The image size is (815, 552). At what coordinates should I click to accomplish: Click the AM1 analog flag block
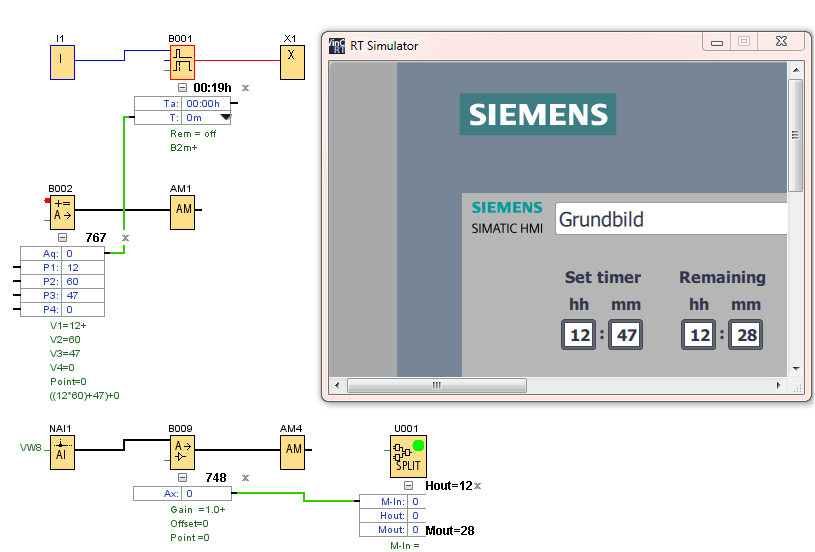pos(183,211)
